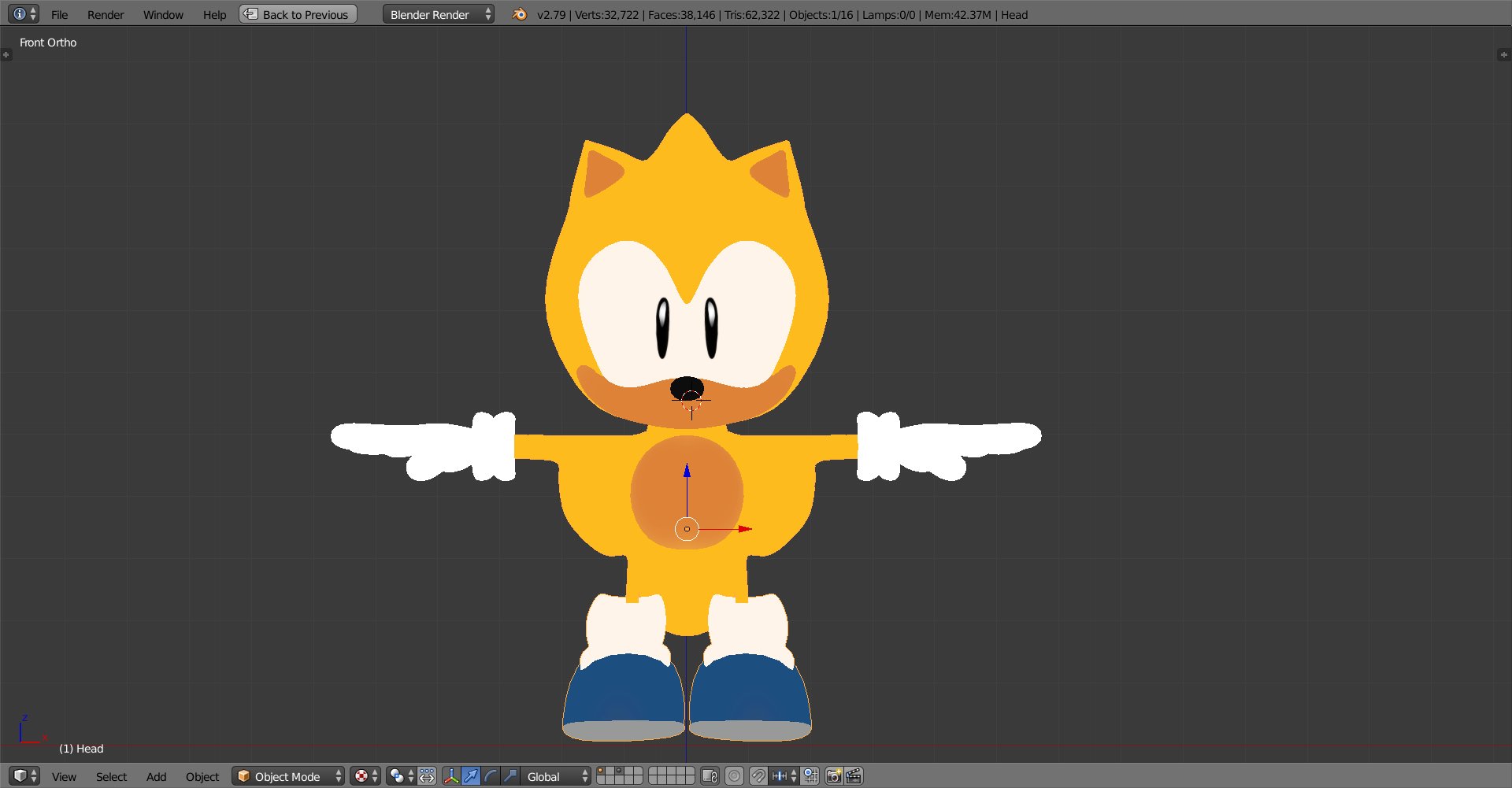This screenshot has width=1512, height=788.
Task: Activate the rotate manipulator icon
Action: click(x=490, y=776)
